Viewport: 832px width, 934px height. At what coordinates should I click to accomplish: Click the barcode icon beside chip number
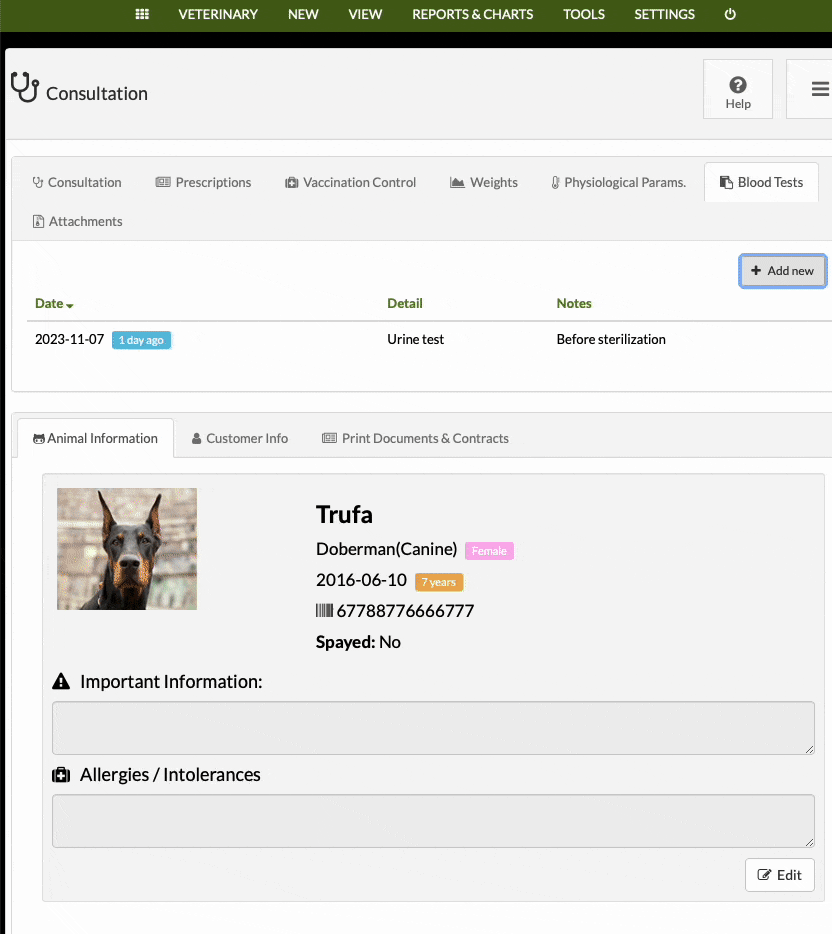[324, 611]
